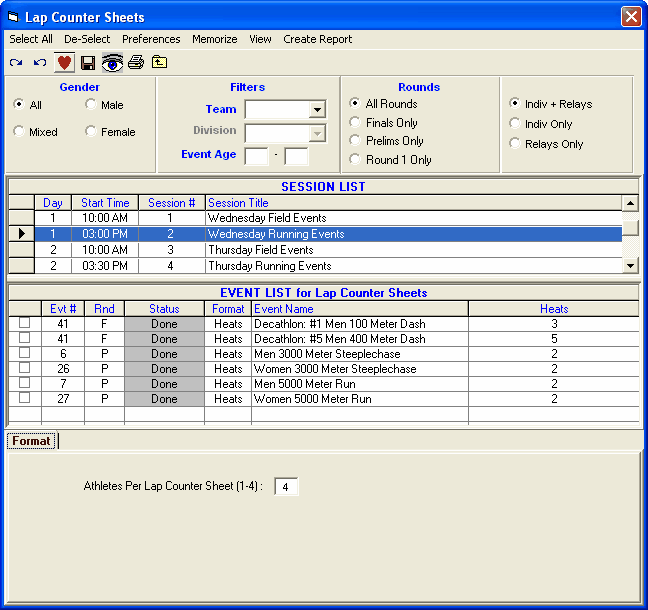Check the Women 5000 Meter Run box

point(24,398)
